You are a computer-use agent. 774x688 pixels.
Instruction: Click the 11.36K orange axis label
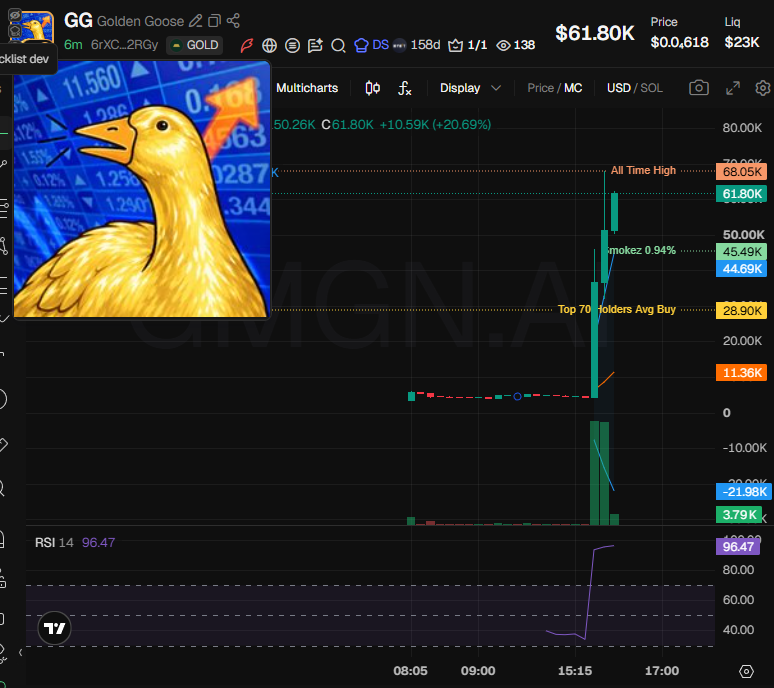(741, 373)
